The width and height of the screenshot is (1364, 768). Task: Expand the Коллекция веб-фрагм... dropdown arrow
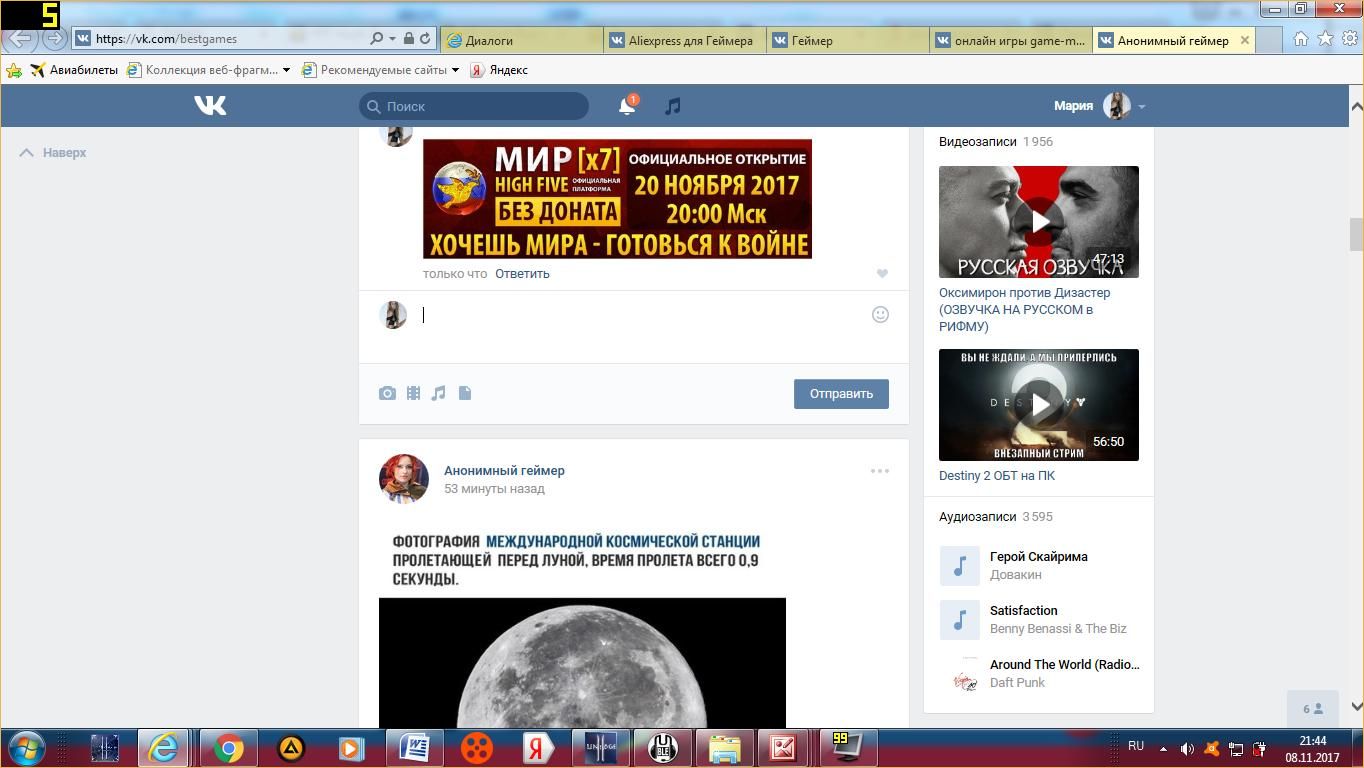[286, 70]
